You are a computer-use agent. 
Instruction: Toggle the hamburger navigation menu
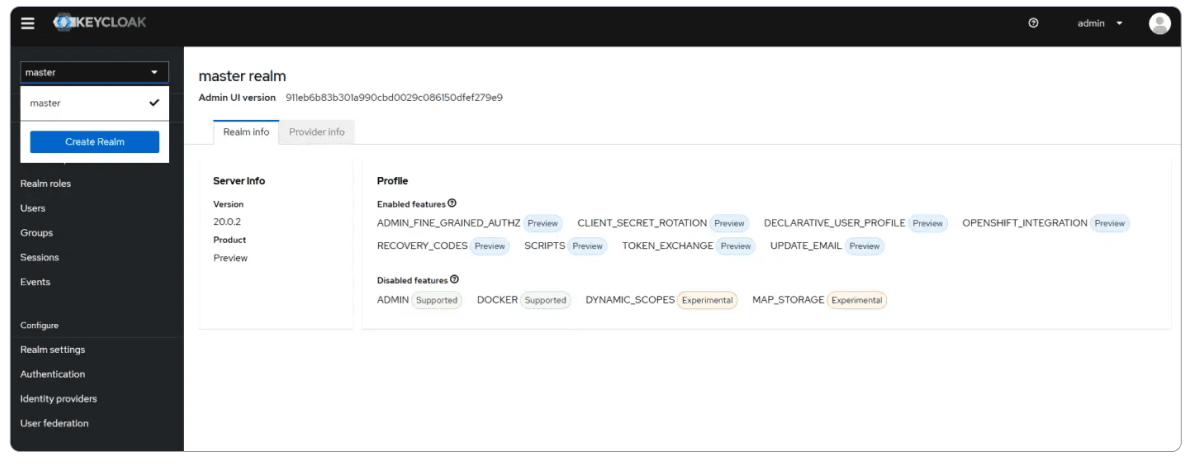pos(28,24)
